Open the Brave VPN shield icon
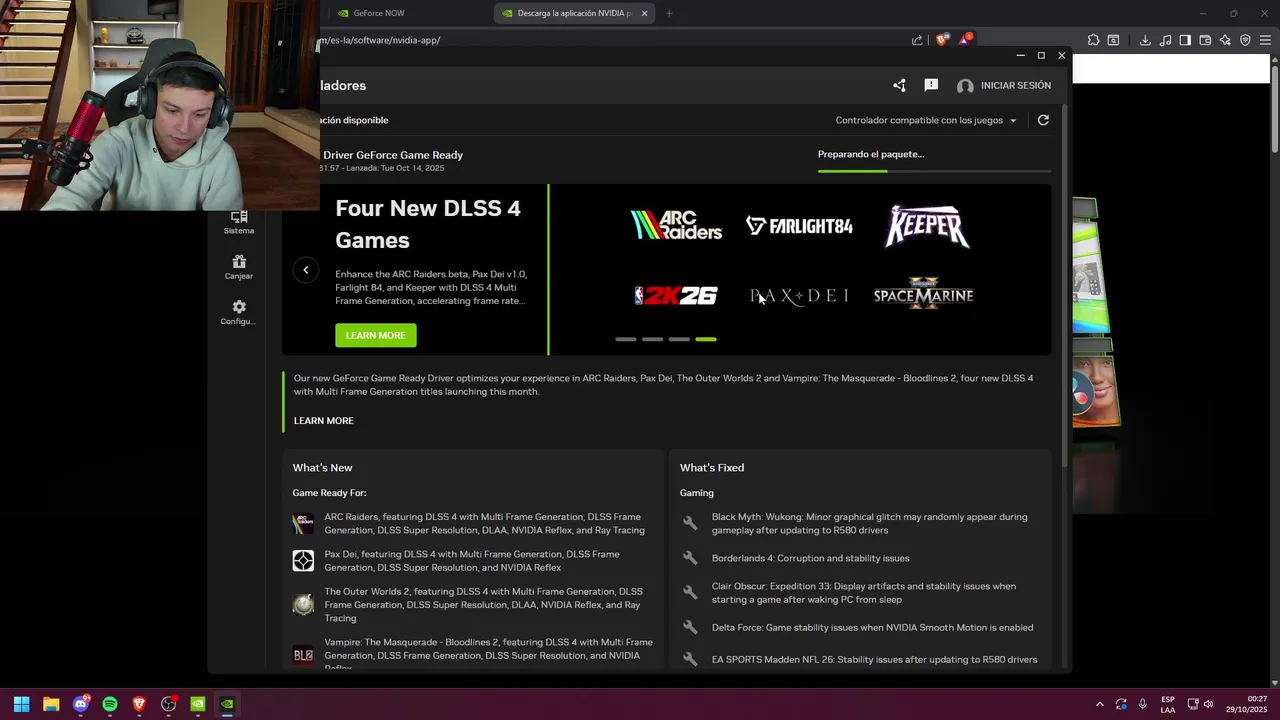Image resolution: width=1280 pixels, height=720 pixels. [x=1245, y=40]
